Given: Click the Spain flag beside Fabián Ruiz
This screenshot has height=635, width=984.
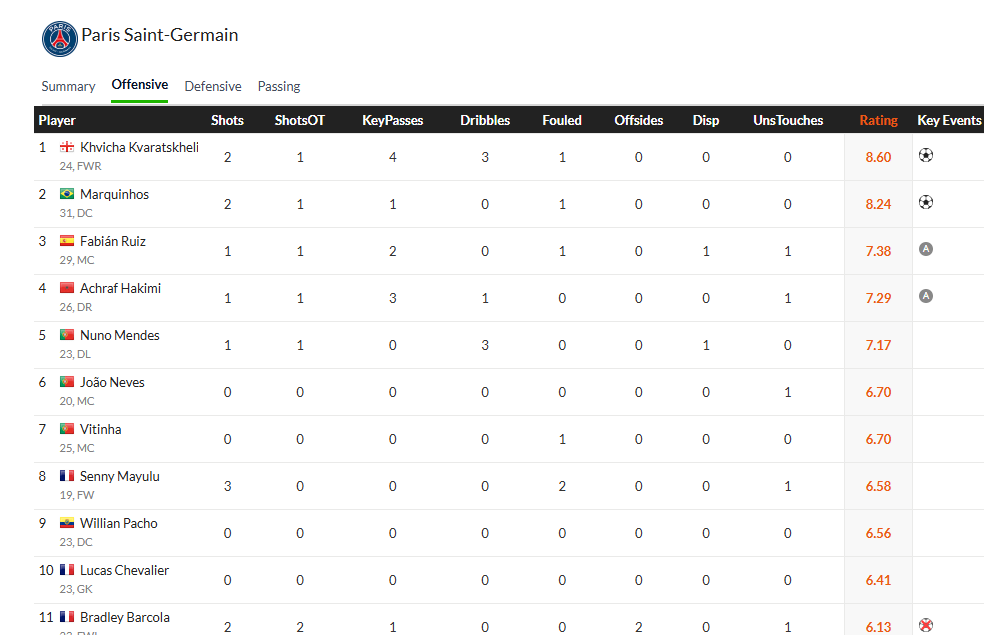Looking at the screenshot, I should [67, 241].
